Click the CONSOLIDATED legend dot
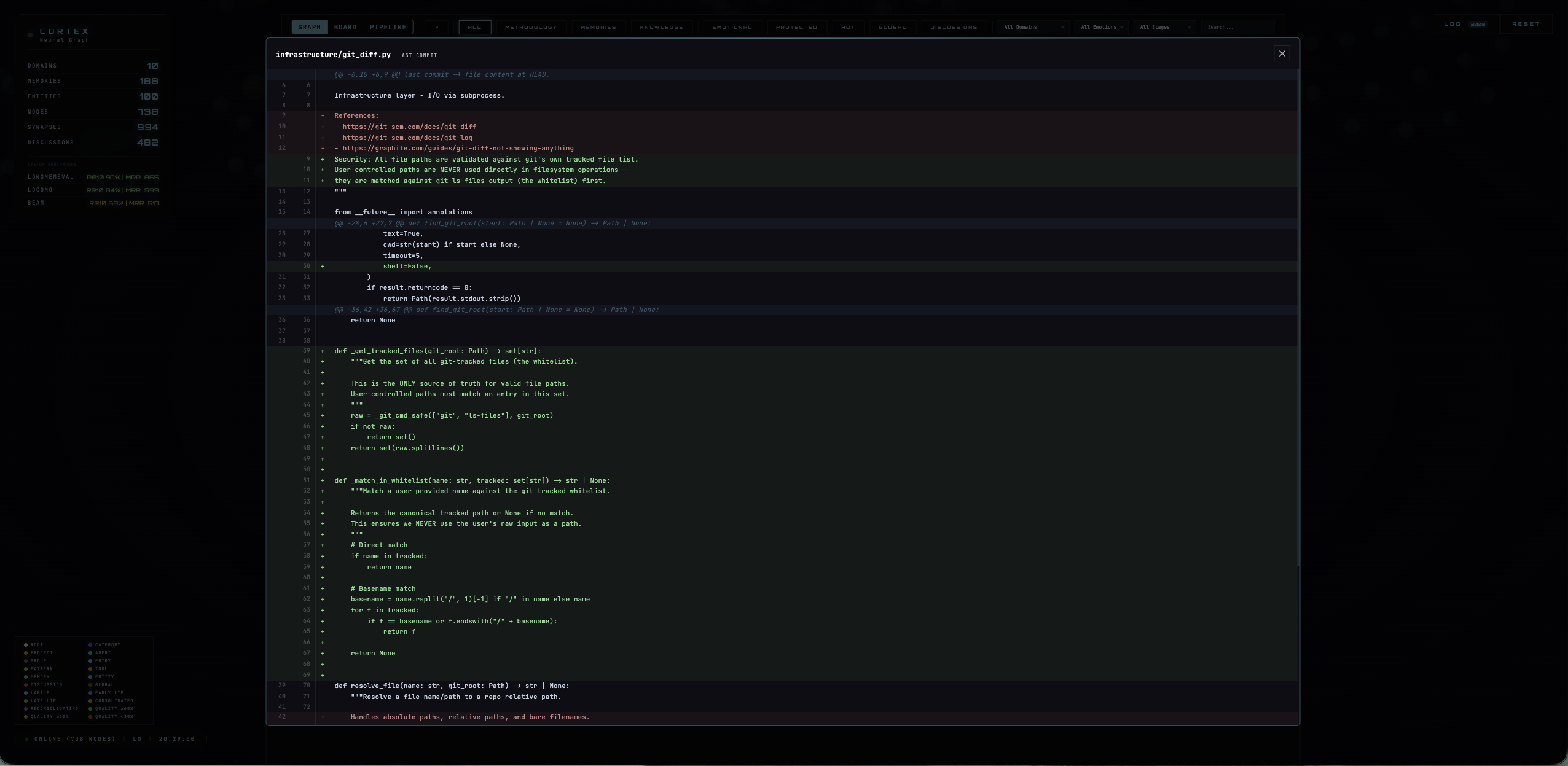The image size is (1568, 766). click(x=90, y=701)
